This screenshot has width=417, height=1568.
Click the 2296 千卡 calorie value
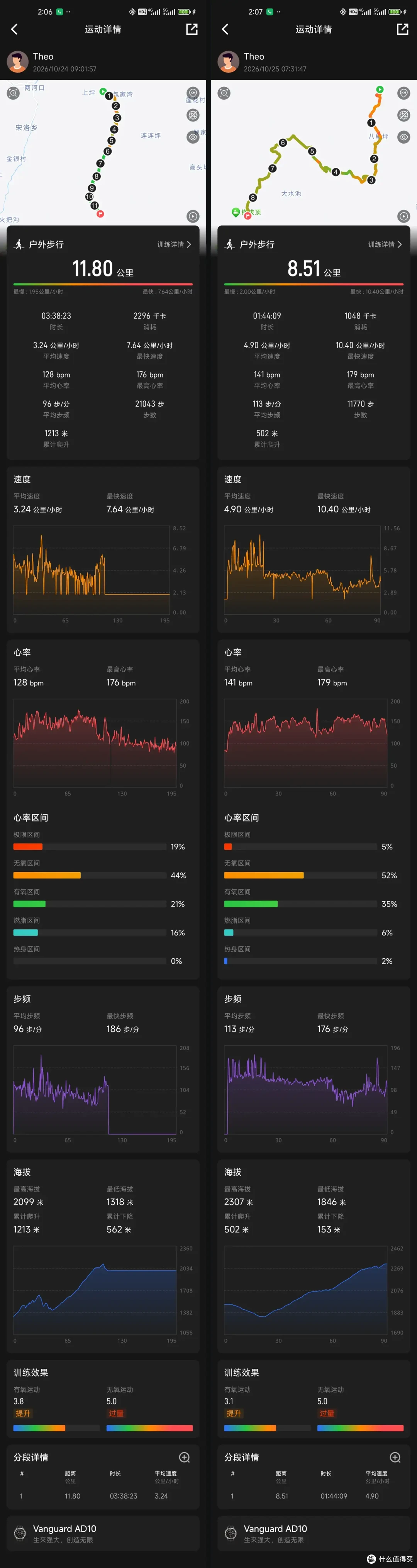pyautogui.click(x=150, y=316)
